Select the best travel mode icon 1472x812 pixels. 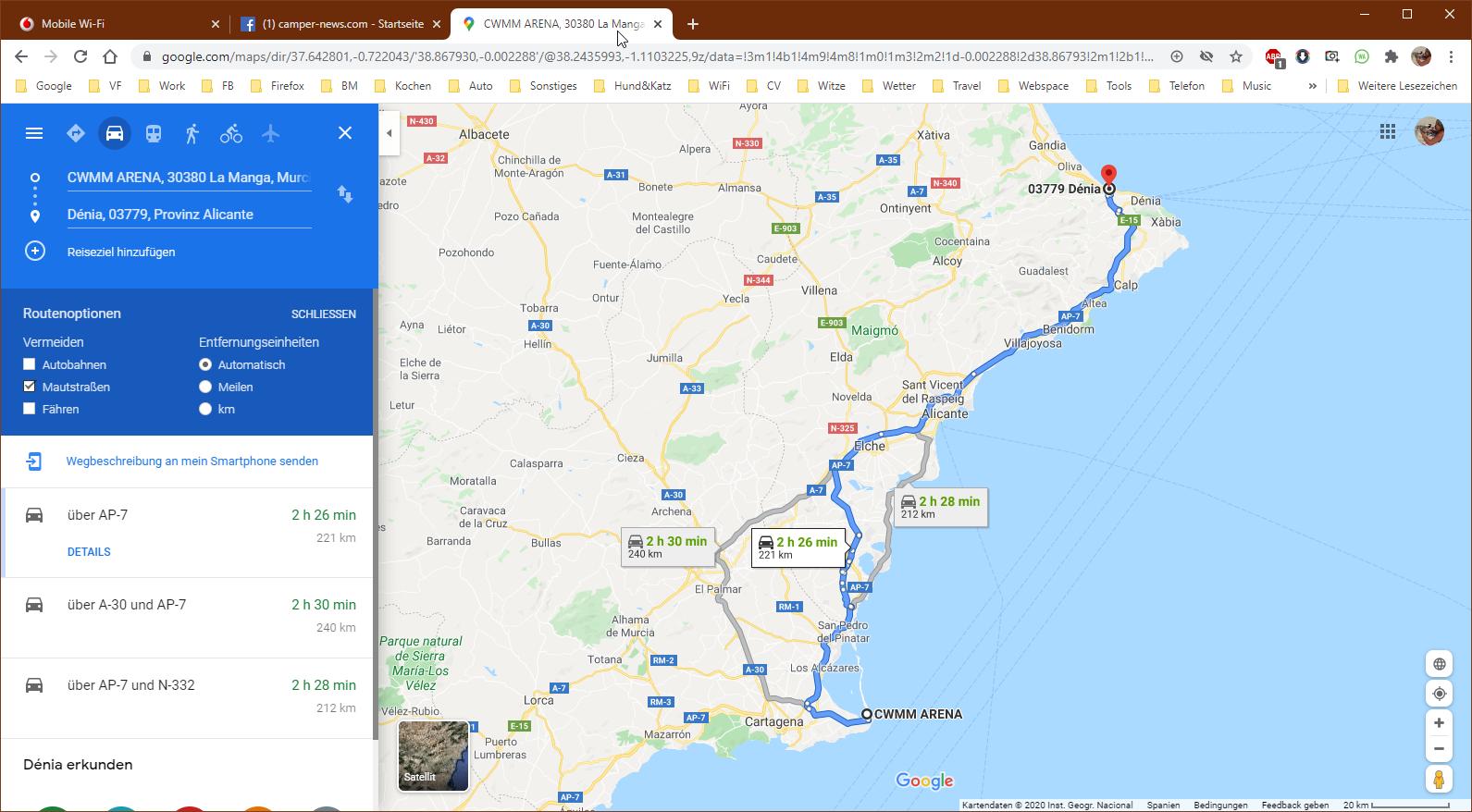click(x=76, y=133)
